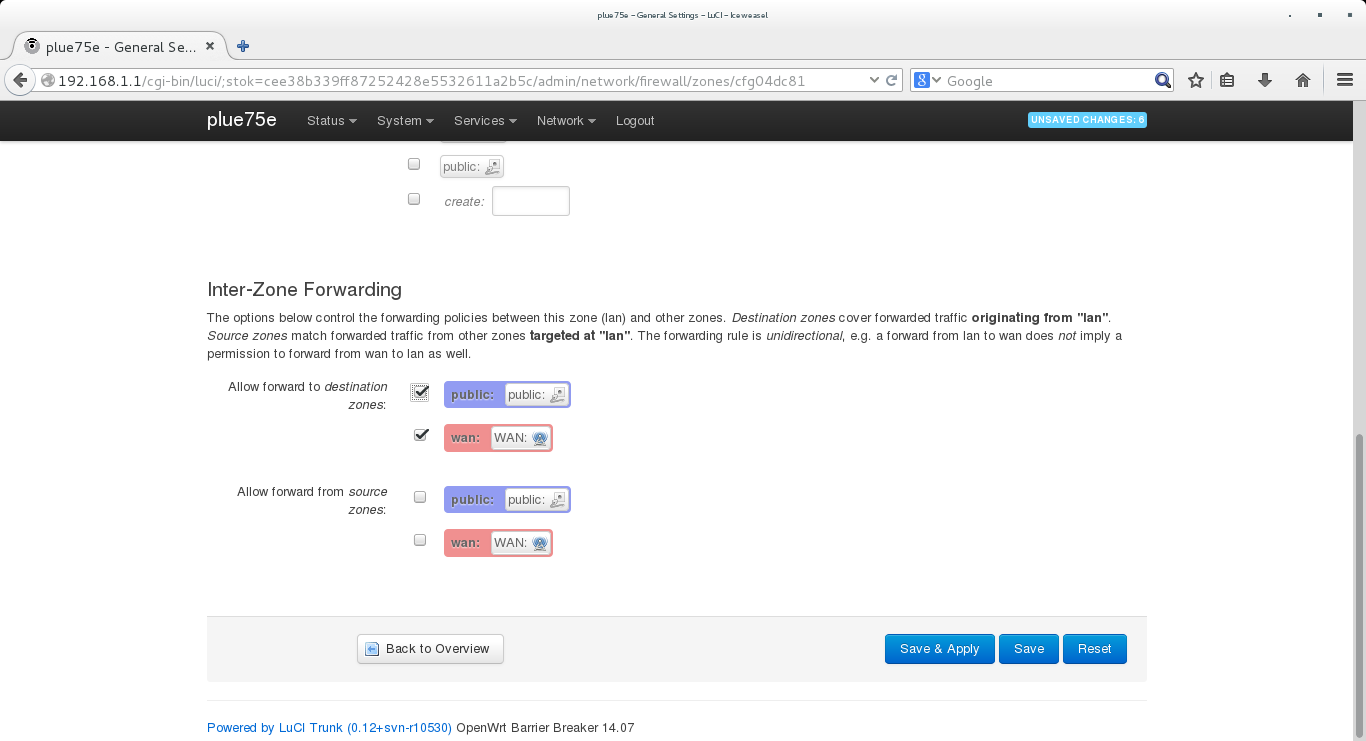Go to the browser home icon

point(1302,81)
